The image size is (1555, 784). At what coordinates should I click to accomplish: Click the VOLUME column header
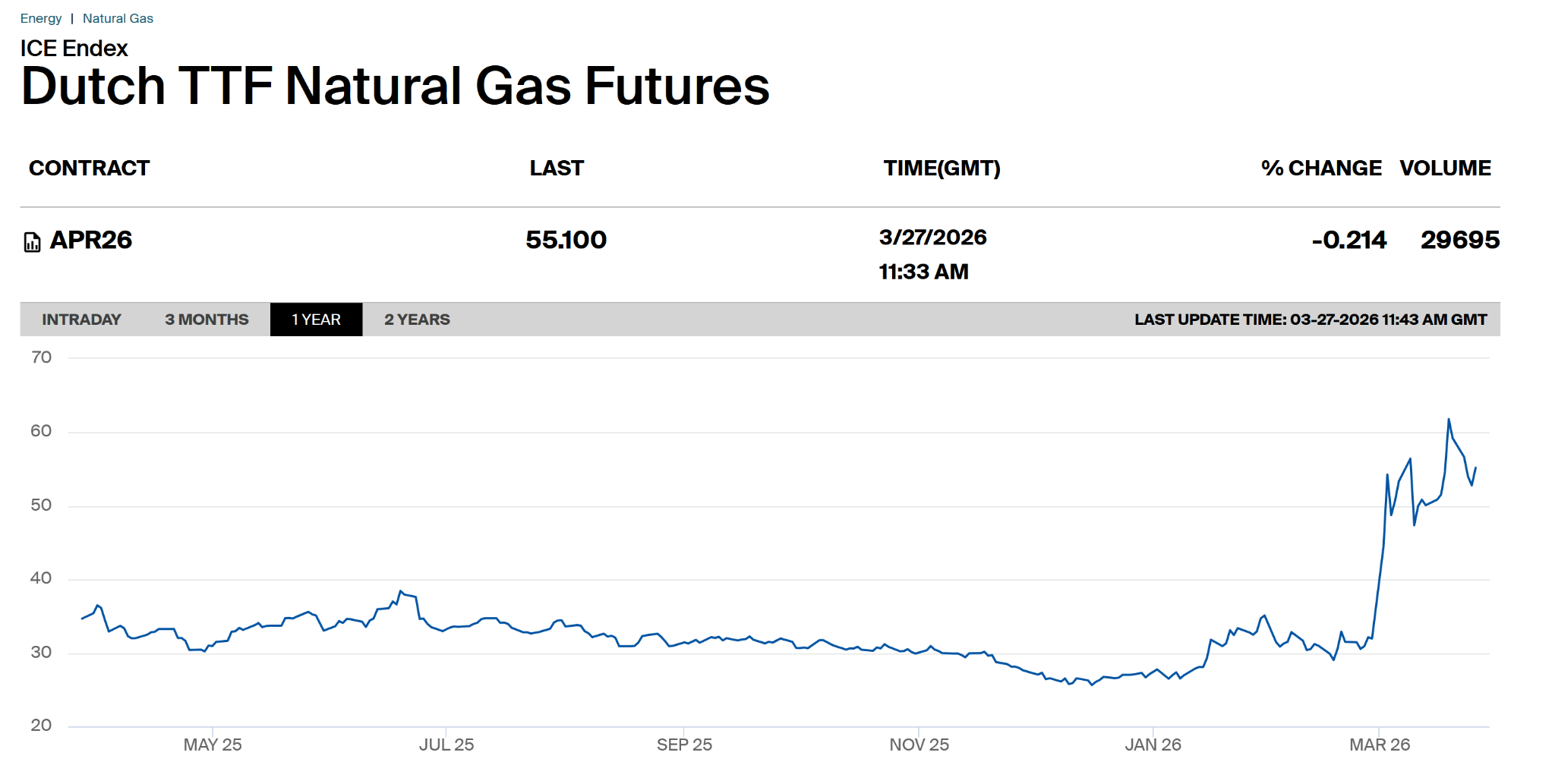pyautogui.click(x=1445, y=168)
